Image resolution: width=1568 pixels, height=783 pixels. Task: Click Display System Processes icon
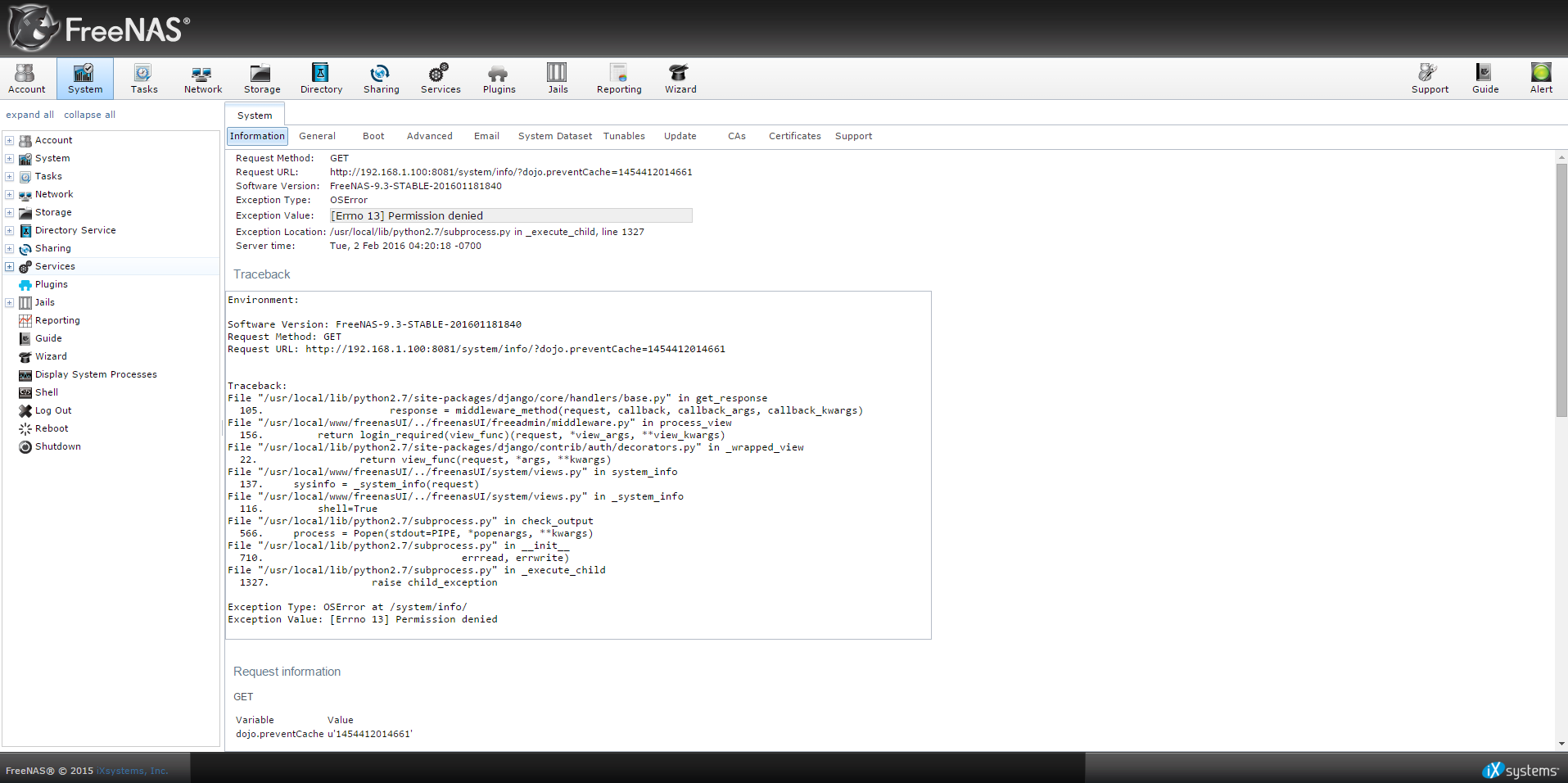25,374
